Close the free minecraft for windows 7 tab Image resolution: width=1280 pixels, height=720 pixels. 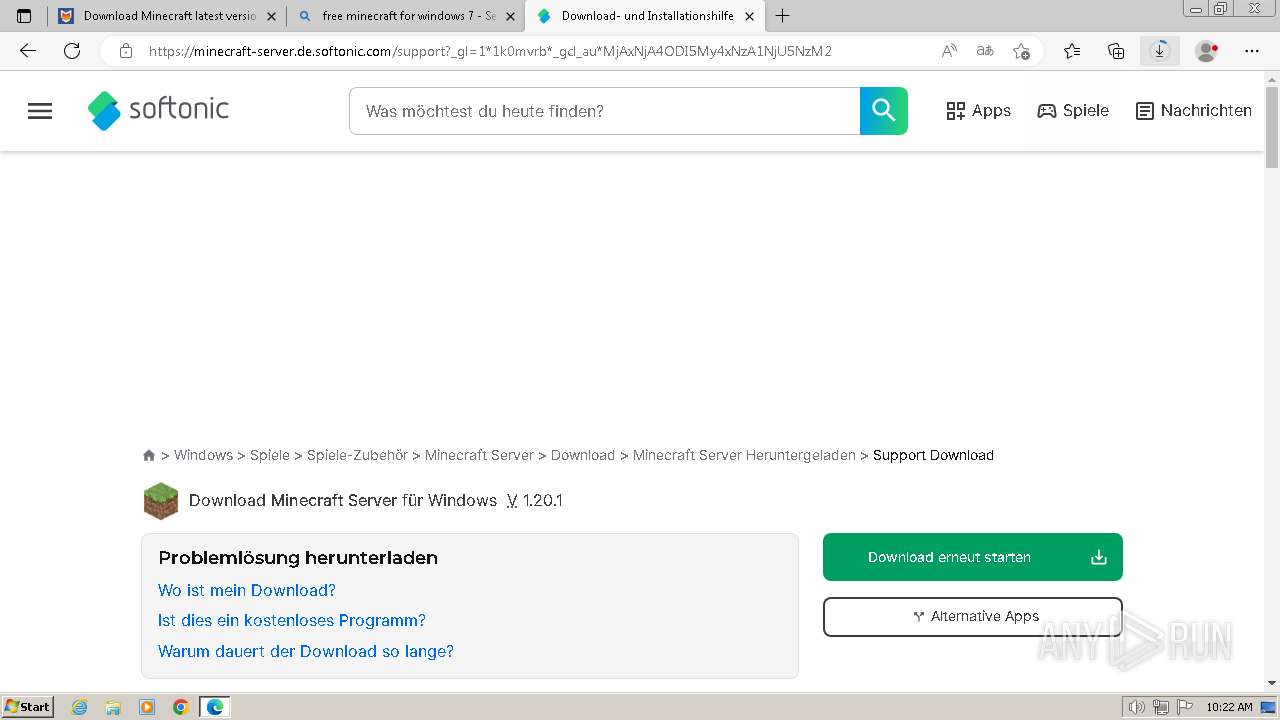pos(511,16)
